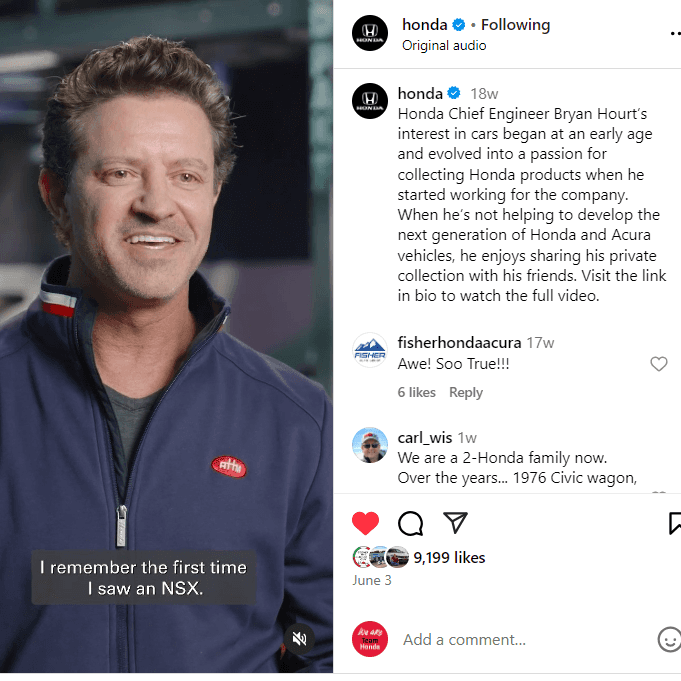Viewport: 681px width, 681px height.
Task: Like fisherhondaacura's comment heart
Action: 658,364
